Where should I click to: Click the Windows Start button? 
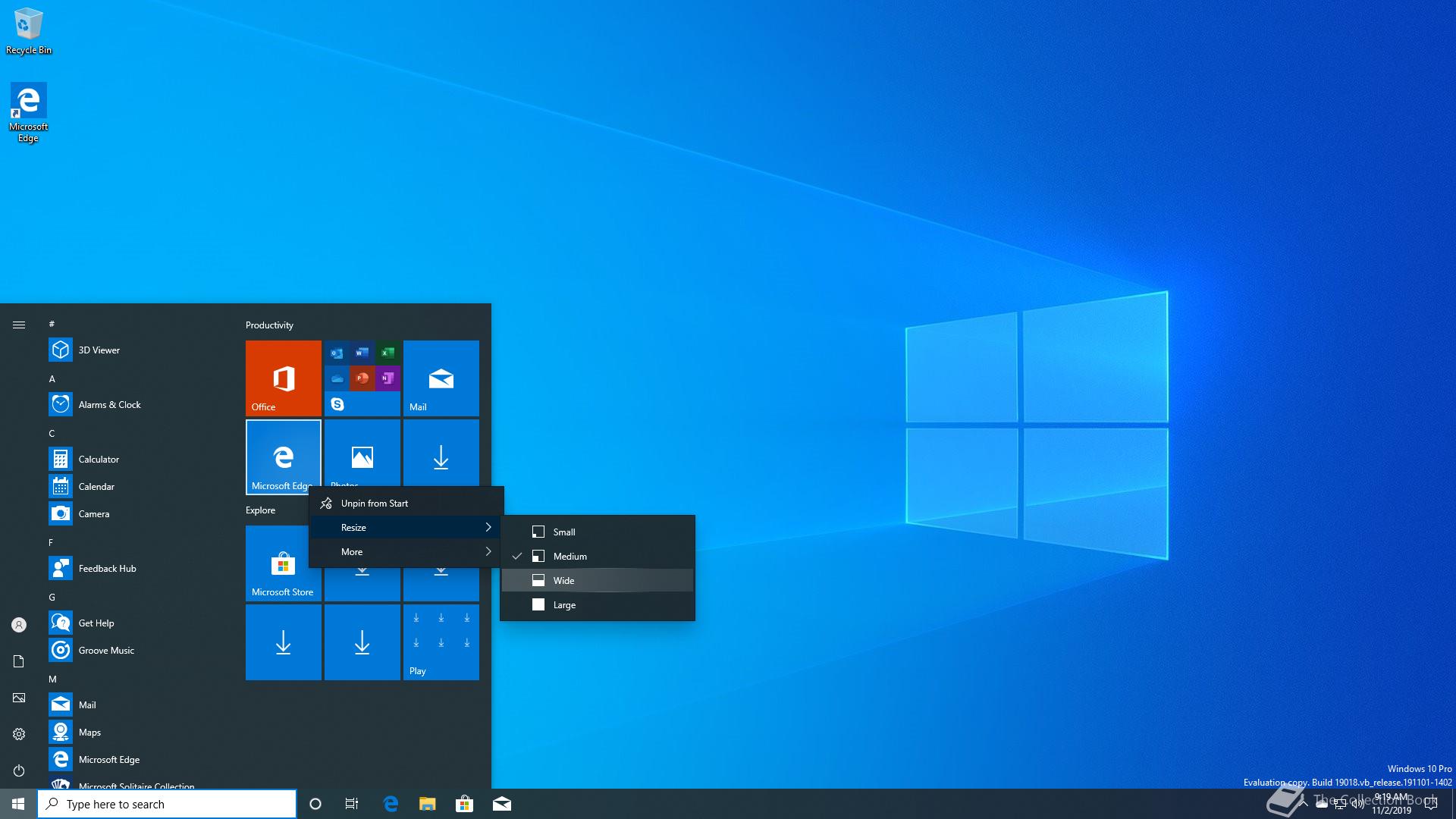(18, 804)
